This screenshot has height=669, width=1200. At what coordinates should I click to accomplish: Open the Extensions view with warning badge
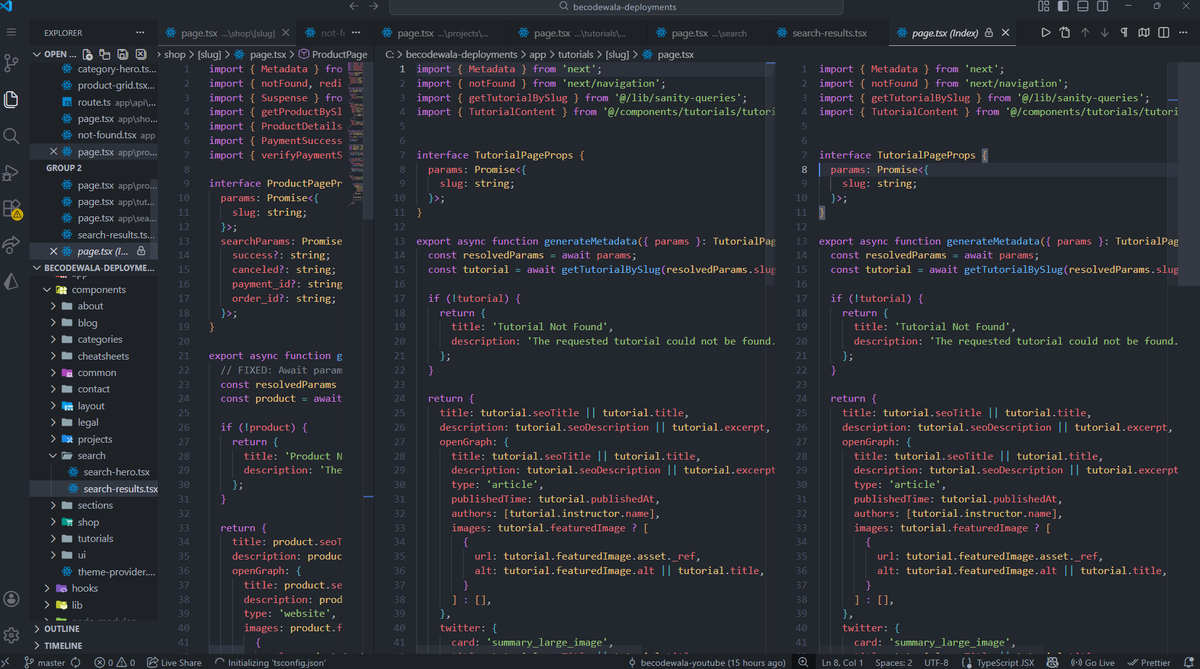12,210
